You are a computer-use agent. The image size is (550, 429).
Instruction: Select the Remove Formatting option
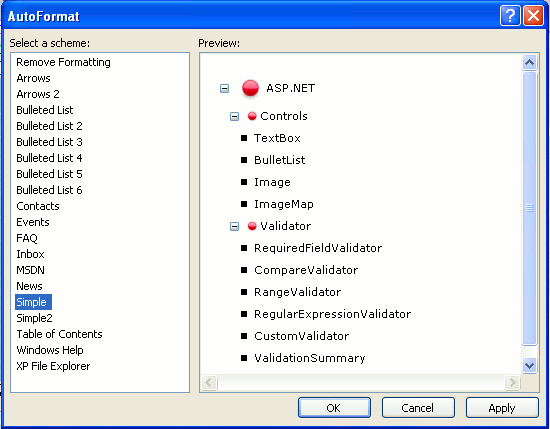click(x=63, y=62)
